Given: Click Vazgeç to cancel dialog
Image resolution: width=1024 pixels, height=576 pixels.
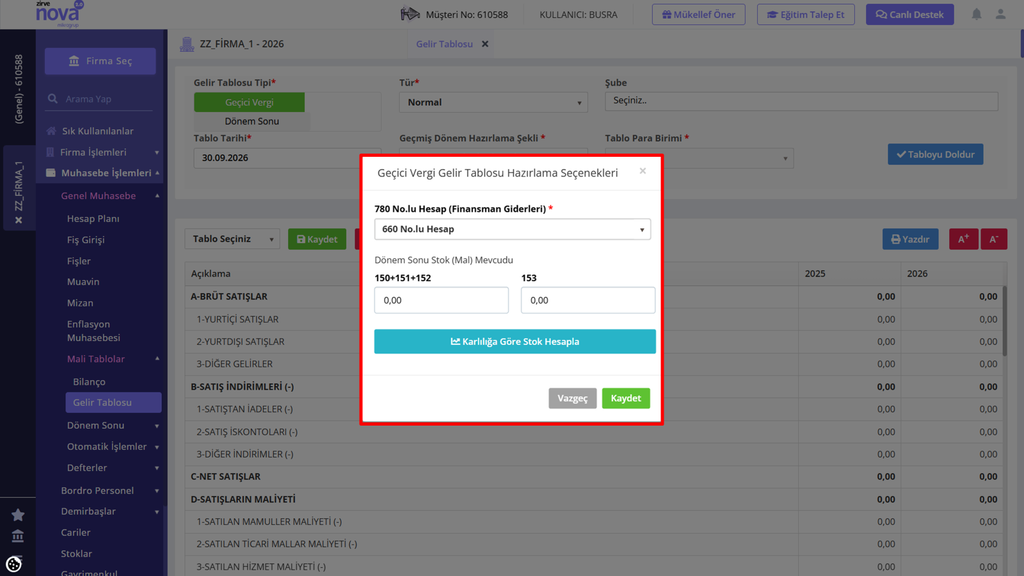Looking at the screenshot, I should [x=572, y=398].
